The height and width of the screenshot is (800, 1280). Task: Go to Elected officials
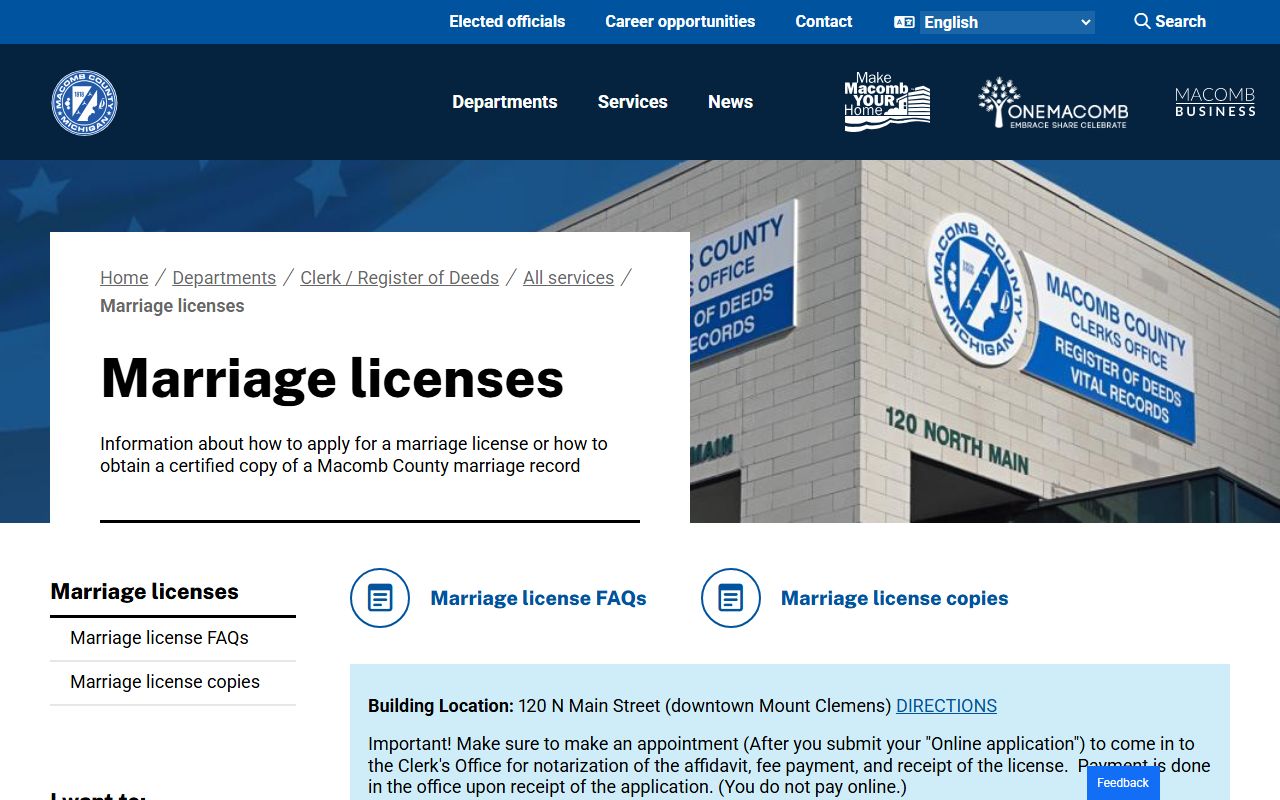[507, 21]
